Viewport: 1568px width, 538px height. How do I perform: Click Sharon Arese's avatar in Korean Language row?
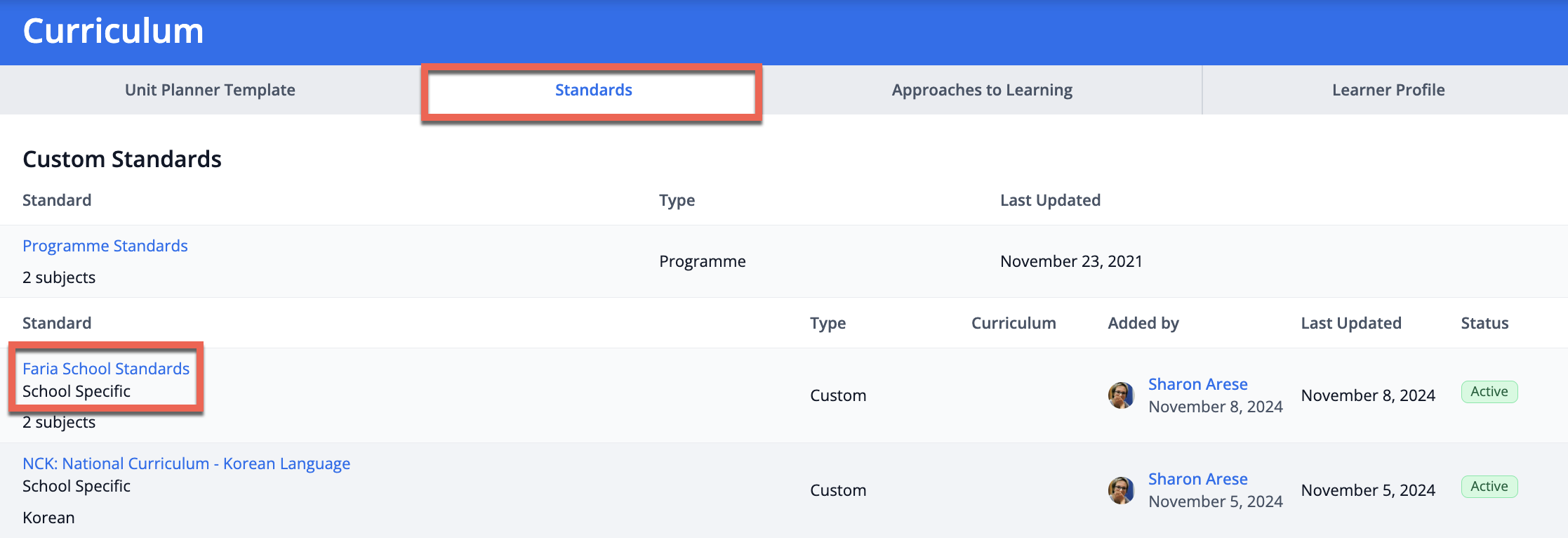point(1121,490)
